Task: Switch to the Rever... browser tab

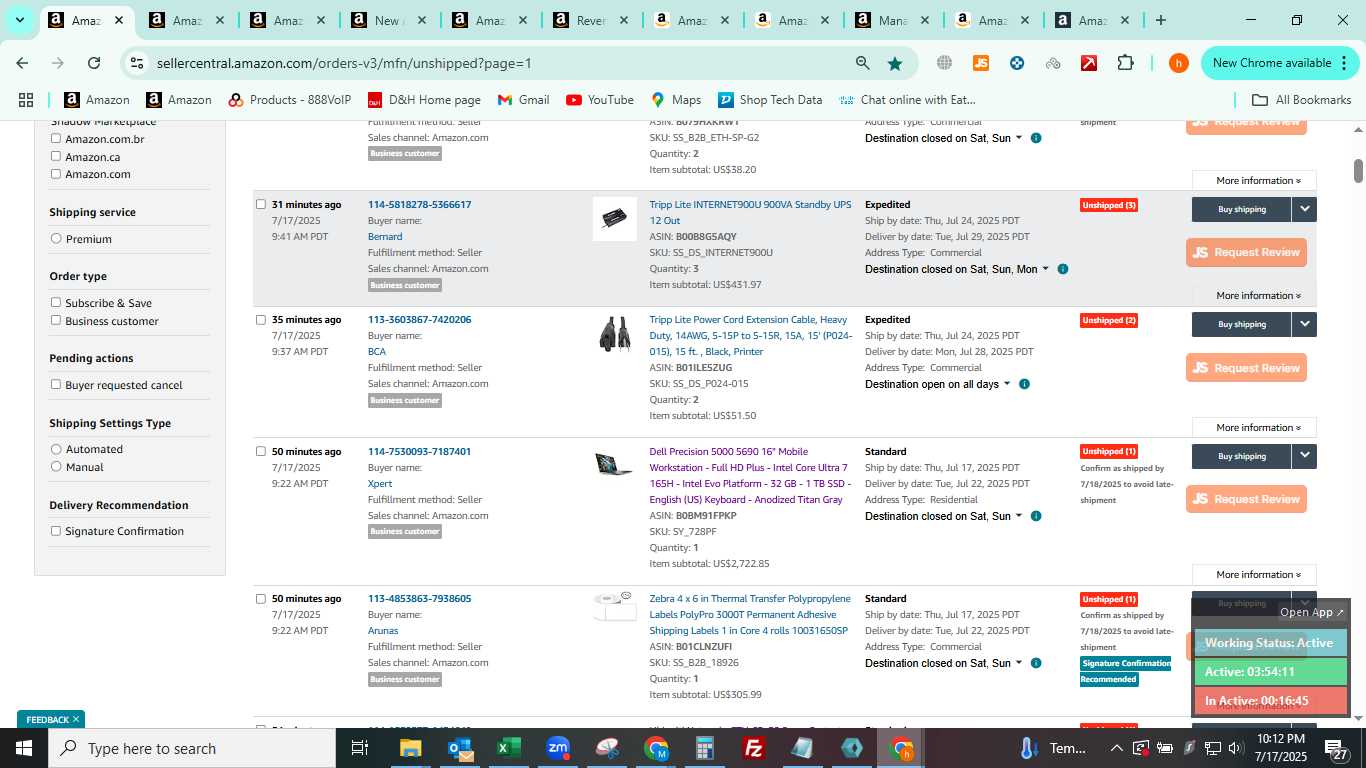Action: click(590, 20)
